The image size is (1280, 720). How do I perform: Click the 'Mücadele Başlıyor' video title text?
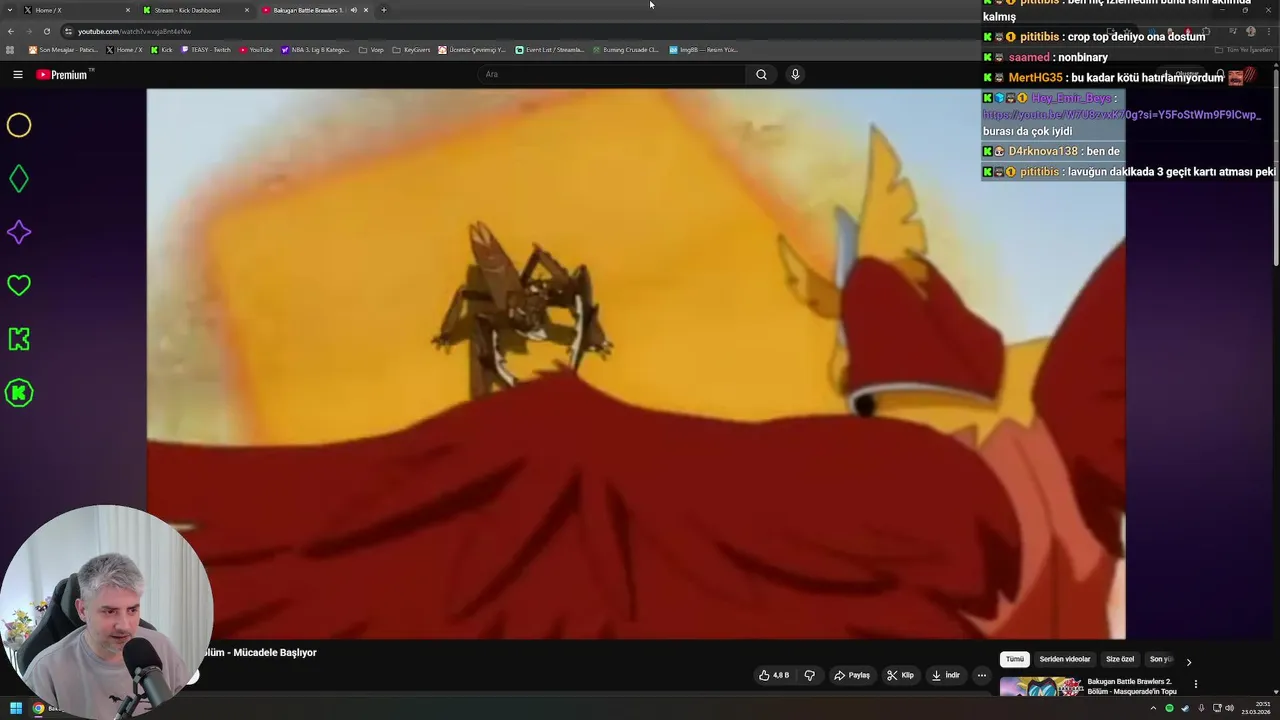pyautogui.click(x=273, y=652)
